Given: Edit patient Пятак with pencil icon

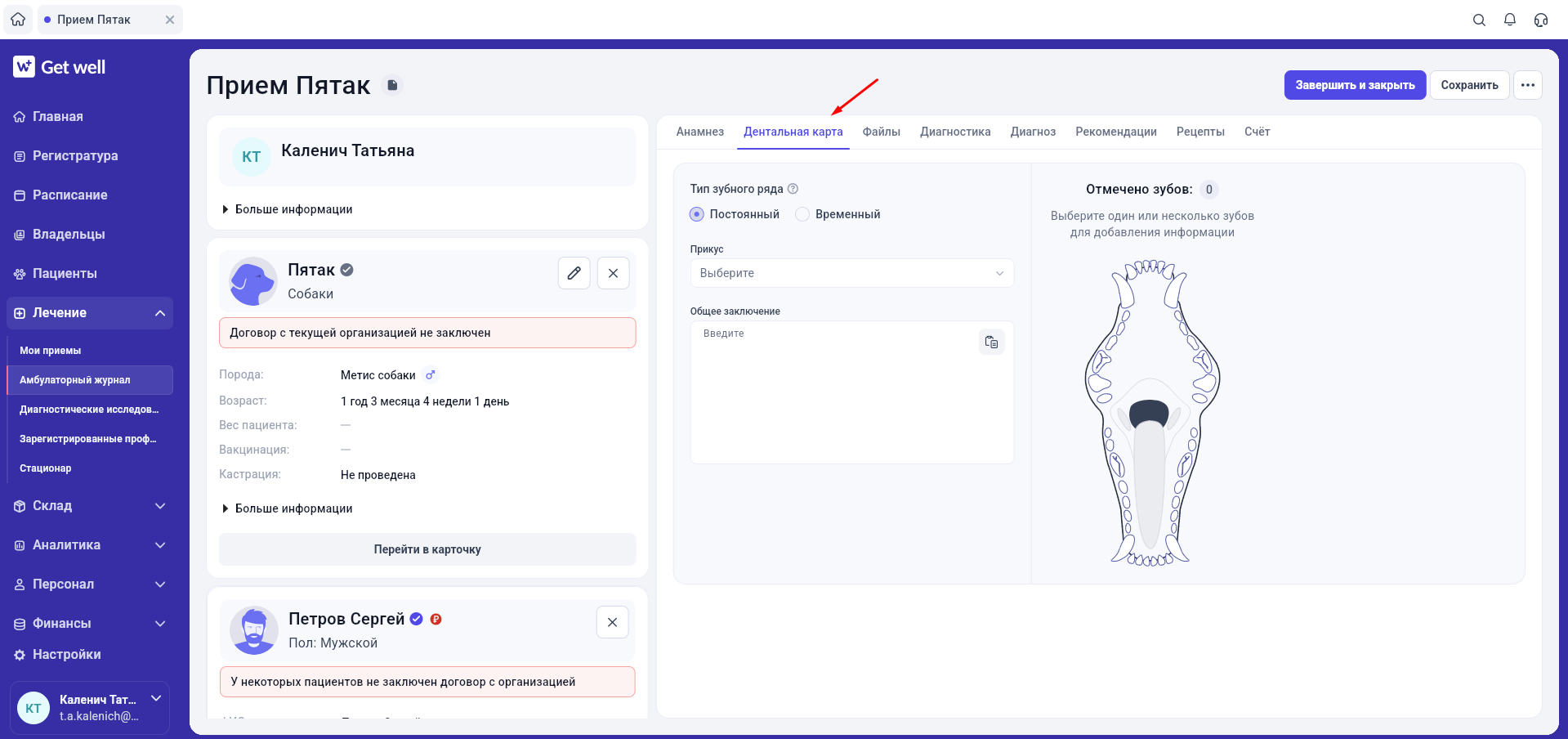Looking at the screenshot, I should coord(574,273).
